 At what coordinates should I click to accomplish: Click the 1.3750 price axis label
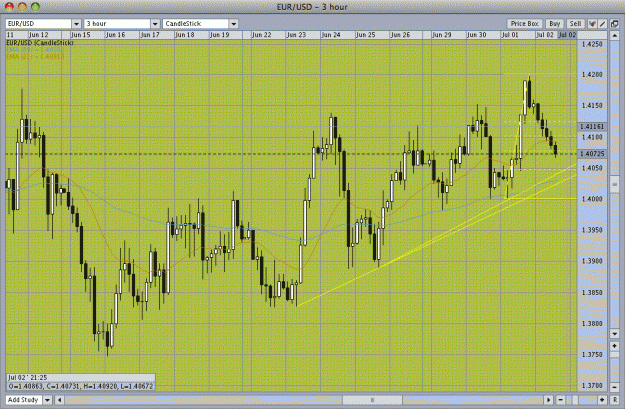click(592, 355)
